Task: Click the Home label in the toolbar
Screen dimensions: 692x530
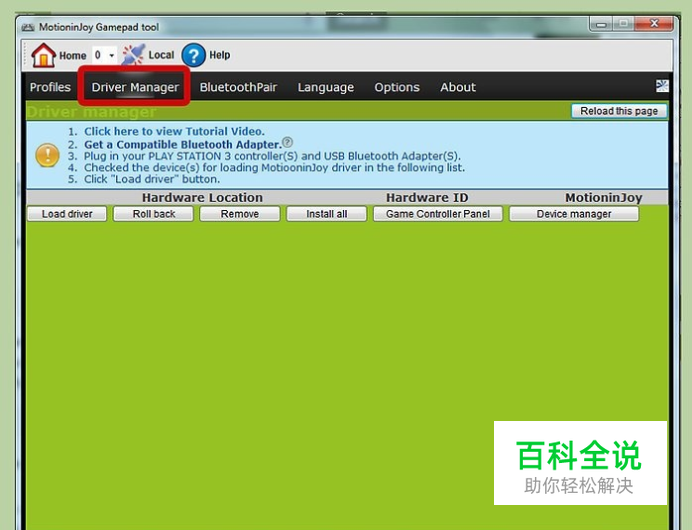Action: pos(72,56)
